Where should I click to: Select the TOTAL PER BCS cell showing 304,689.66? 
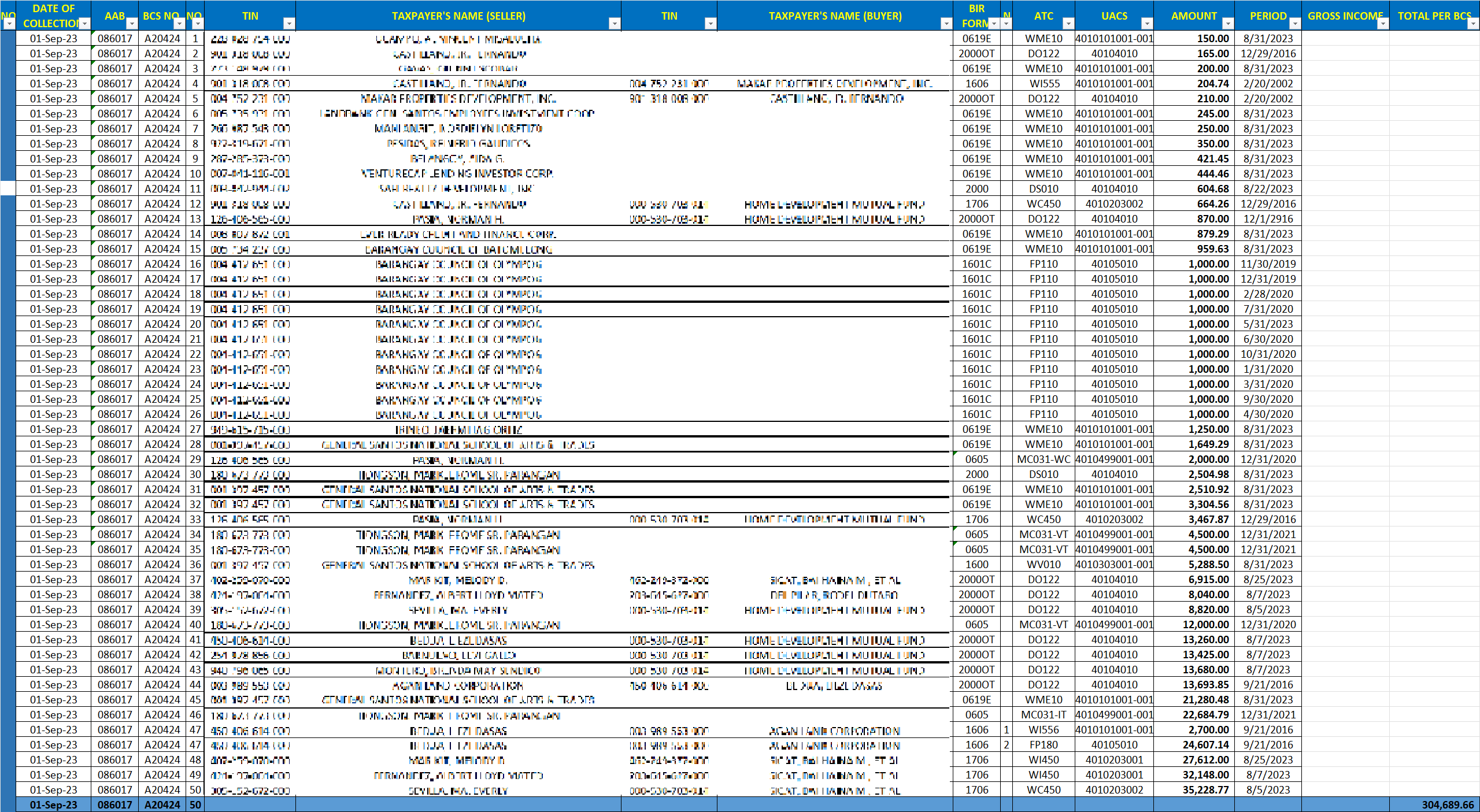click(1434, 805)
